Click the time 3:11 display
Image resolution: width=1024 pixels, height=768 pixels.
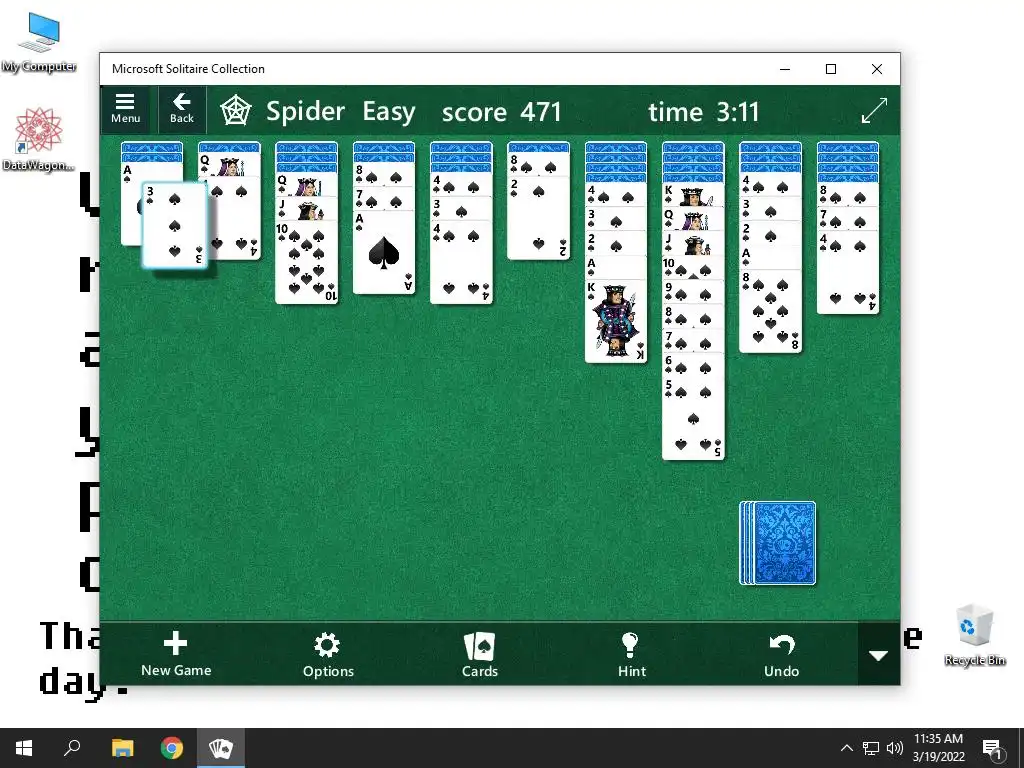[x=703, y=112]
